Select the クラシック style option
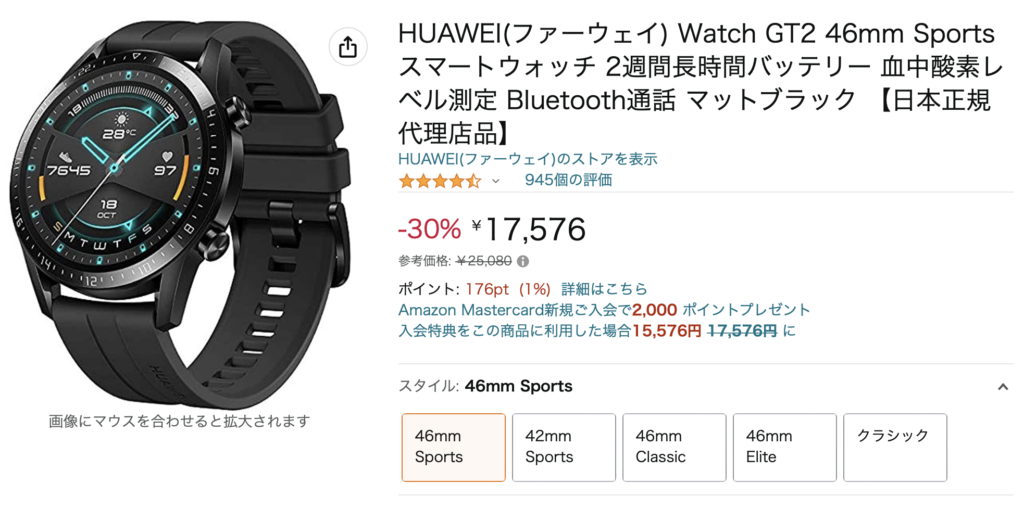 coord(895,447)
